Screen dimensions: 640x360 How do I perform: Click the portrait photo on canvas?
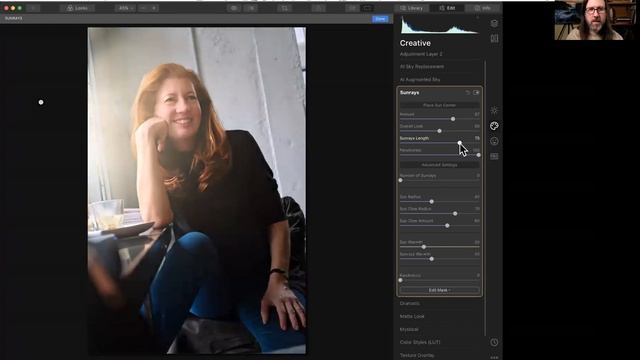tap(197, 191)
